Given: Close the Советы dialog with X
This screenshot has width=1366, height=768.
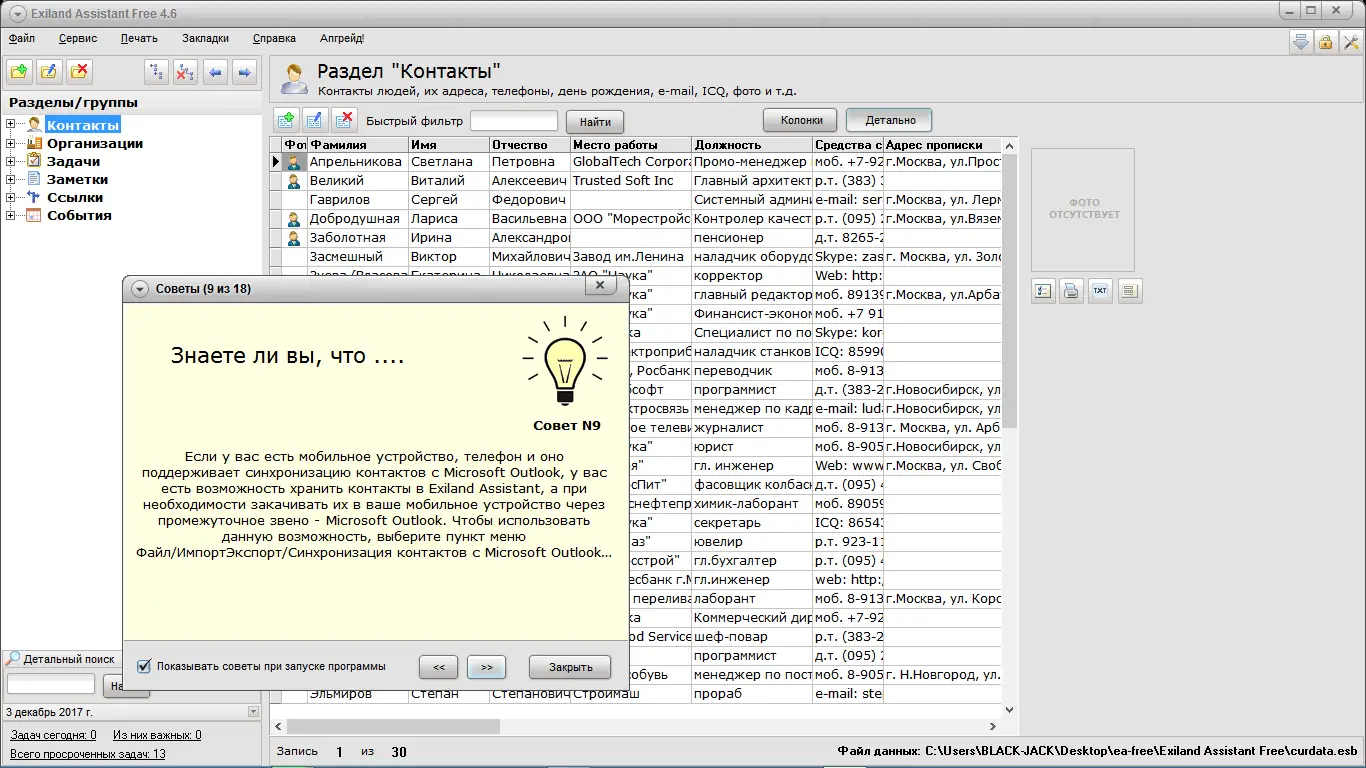Looking at the screenshot, I should click(x=600, y=286).
